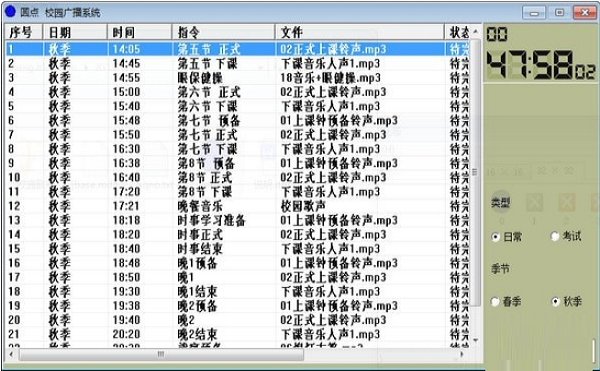The width and height of the screenshot is (600, 371).
Task: Minimize the 校园广播系统 window
Action: coord(534,13)
